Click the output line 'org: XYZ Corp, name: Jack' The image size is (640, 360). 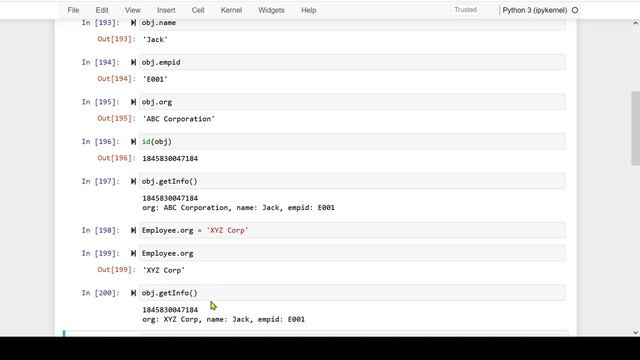(223, 320)
